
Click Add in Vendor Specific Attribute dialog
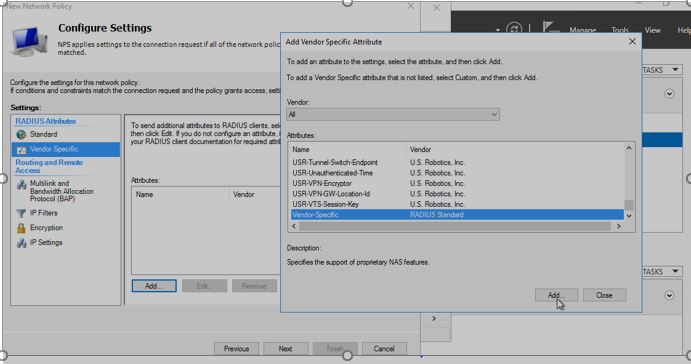pyautogui.click(x=556, y=295)
